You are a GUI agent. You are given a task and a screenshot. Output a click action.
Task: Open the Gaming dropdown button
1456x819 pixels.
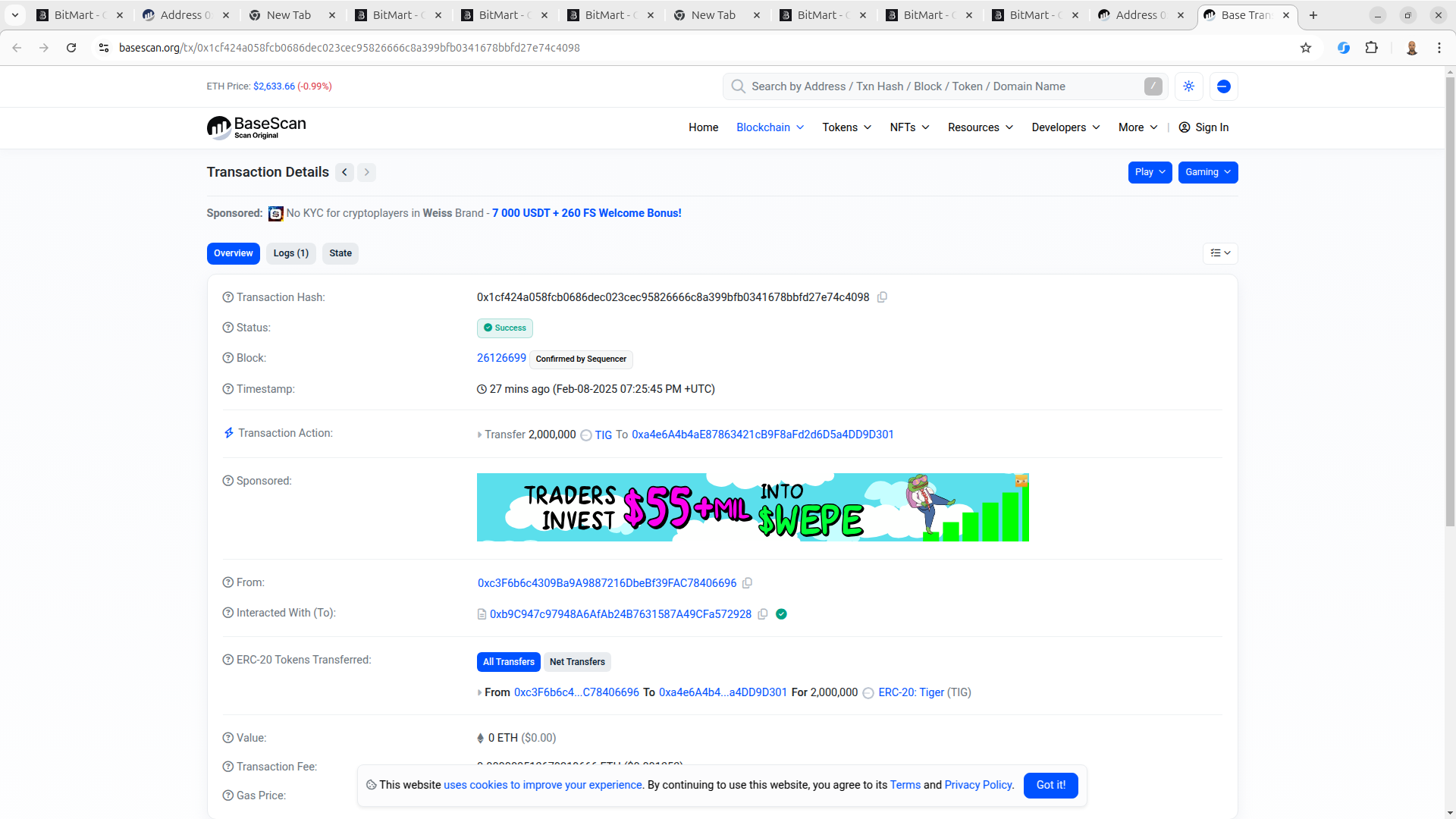1208,172
